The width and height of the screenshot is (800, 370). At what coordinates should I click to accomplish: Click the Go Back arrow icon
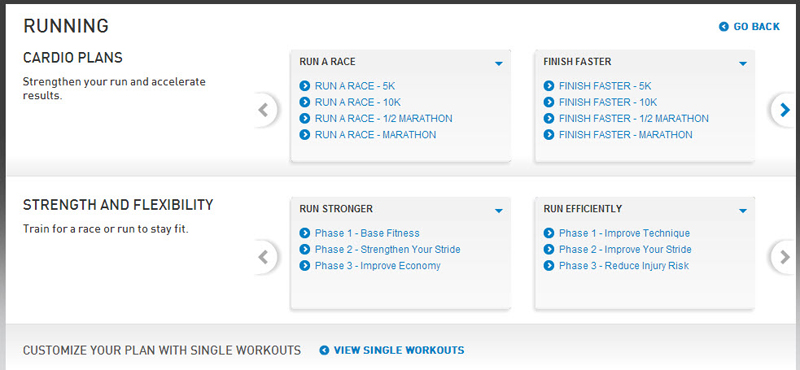pyautogui.click(x=723, y=27)
